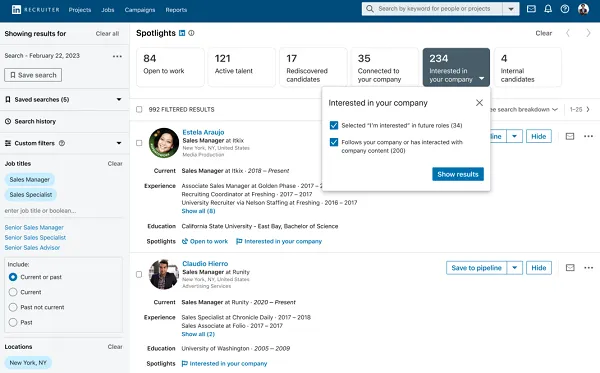600x373 pixels.
Task: Uncheck Selected "I'm interested" in future roles
Action: pos(334,125)
